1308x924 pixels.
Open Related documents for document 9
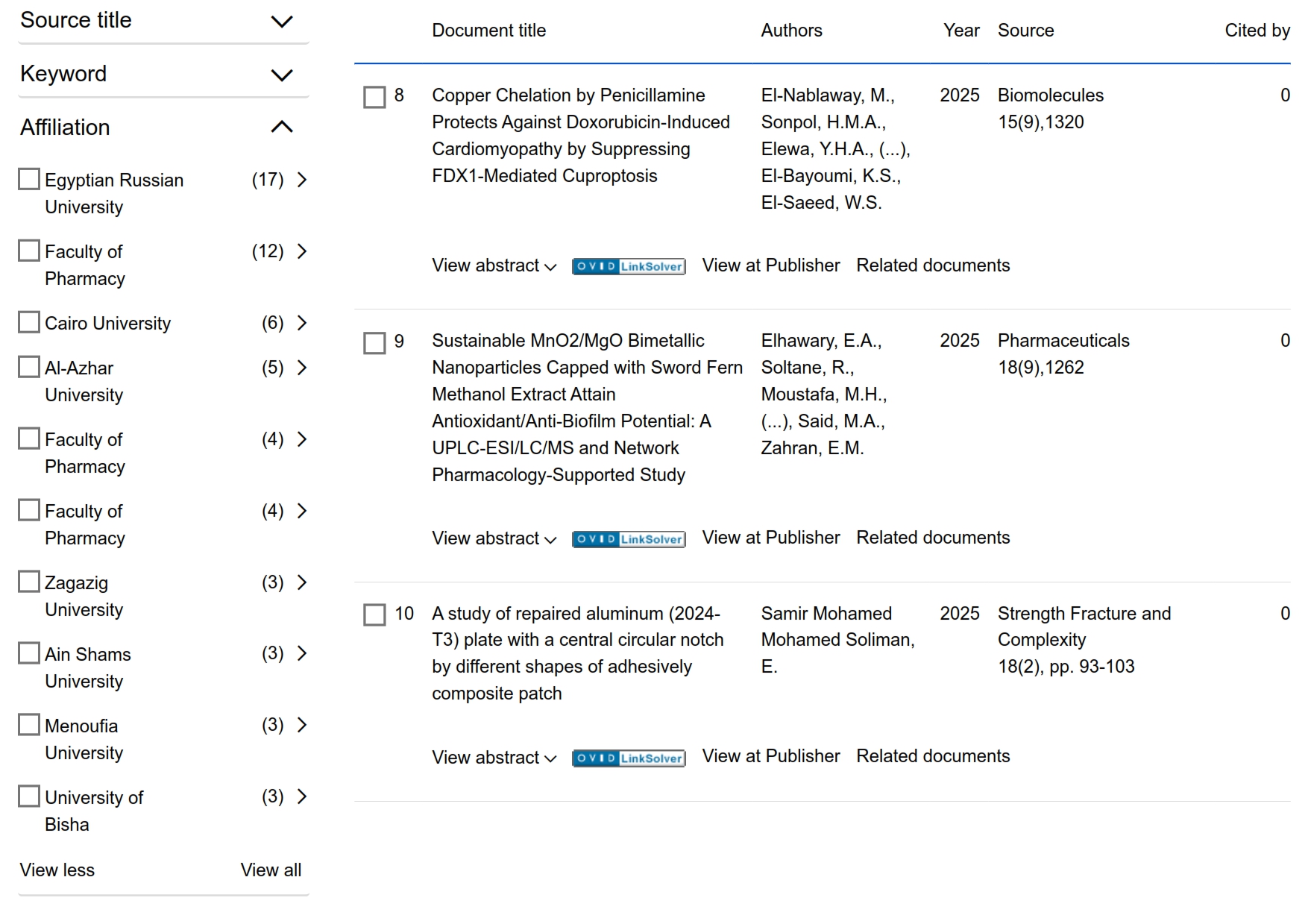tap(932, 538)
